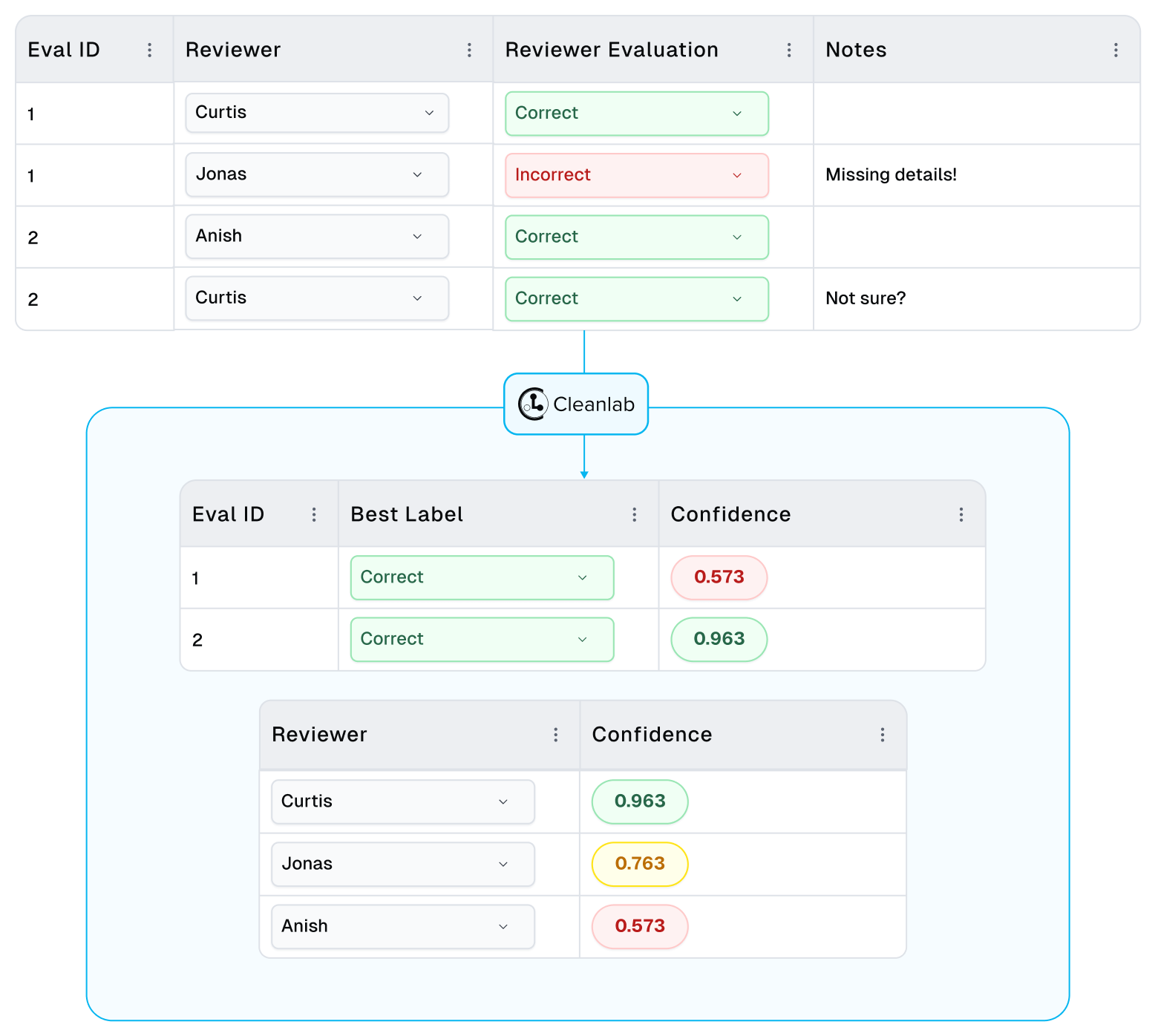Click the Cleanlab logo badge
The image size is (1158, 1036).
point(576,404)
